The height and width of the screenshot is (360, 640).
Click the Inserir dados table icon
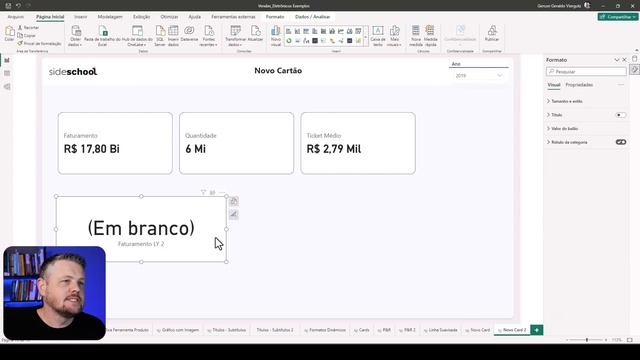tap(173, 36)
